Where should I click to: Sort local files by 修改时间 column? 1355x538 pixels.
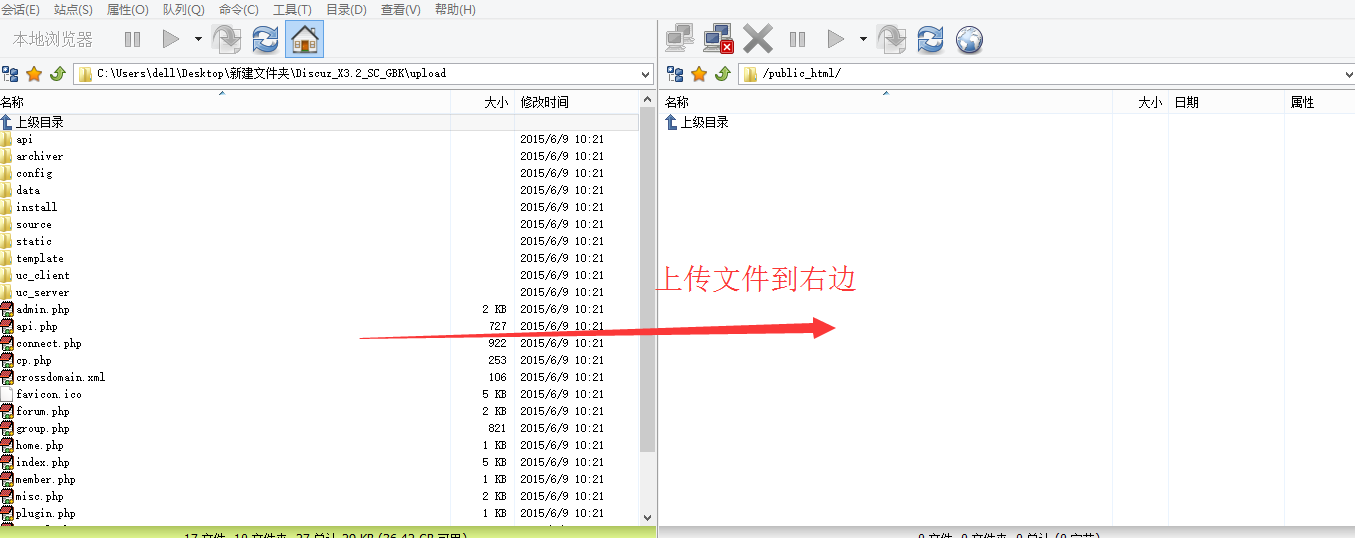(544, 102)
